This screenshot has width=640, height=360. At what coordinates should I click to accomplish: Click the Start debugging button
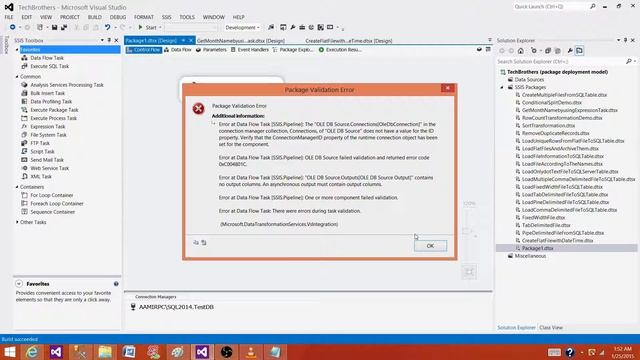click(147, 27)
